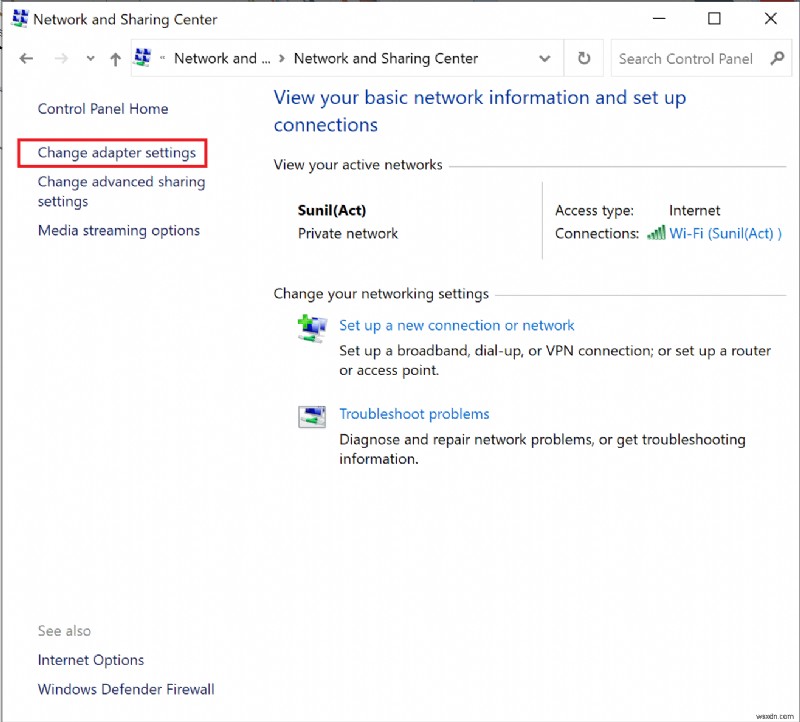Click the 'Internet' access type value

pyautogui.click(x=694, y=210)
